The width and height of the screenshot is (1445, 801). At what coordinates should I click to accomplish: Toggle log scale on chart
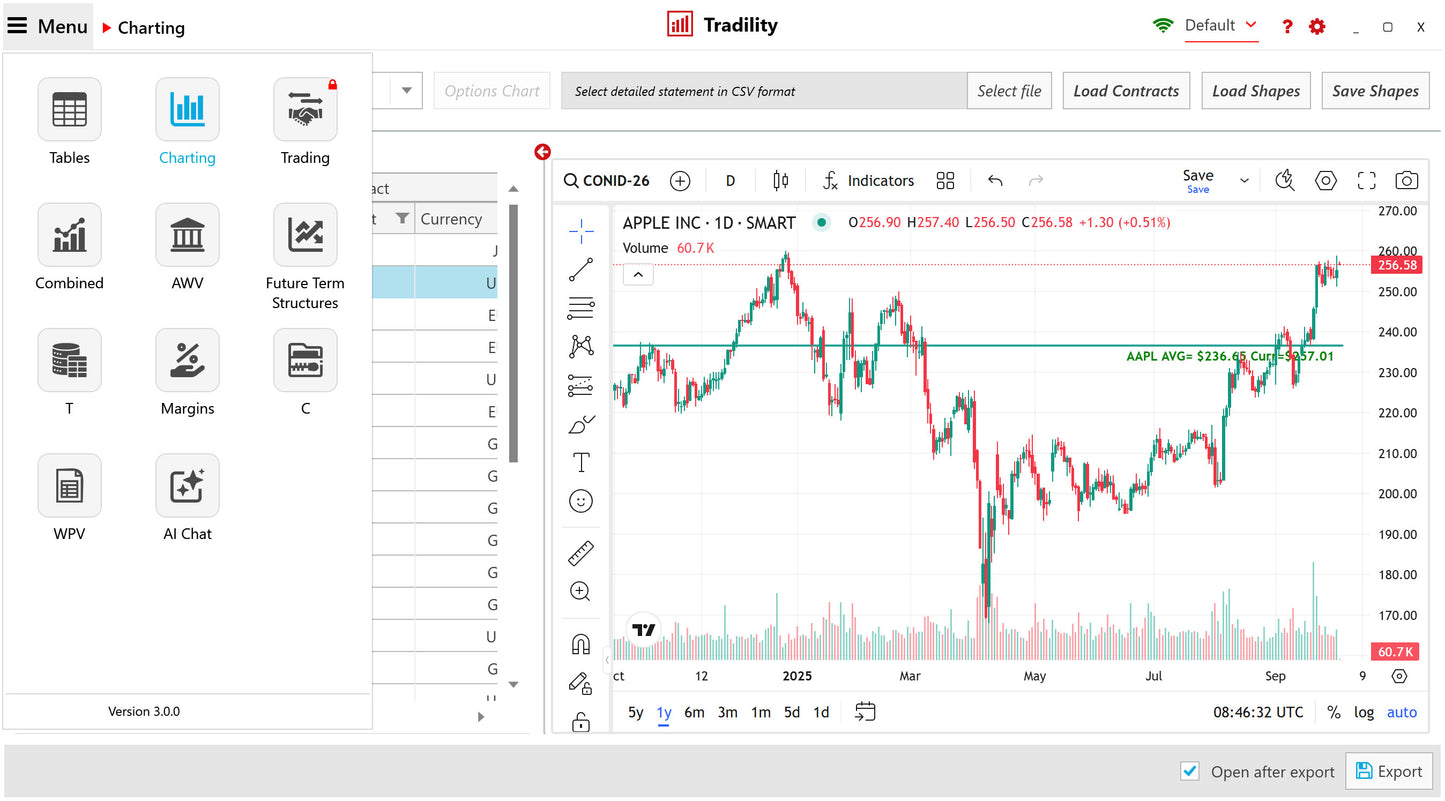tap(1364, 712)
